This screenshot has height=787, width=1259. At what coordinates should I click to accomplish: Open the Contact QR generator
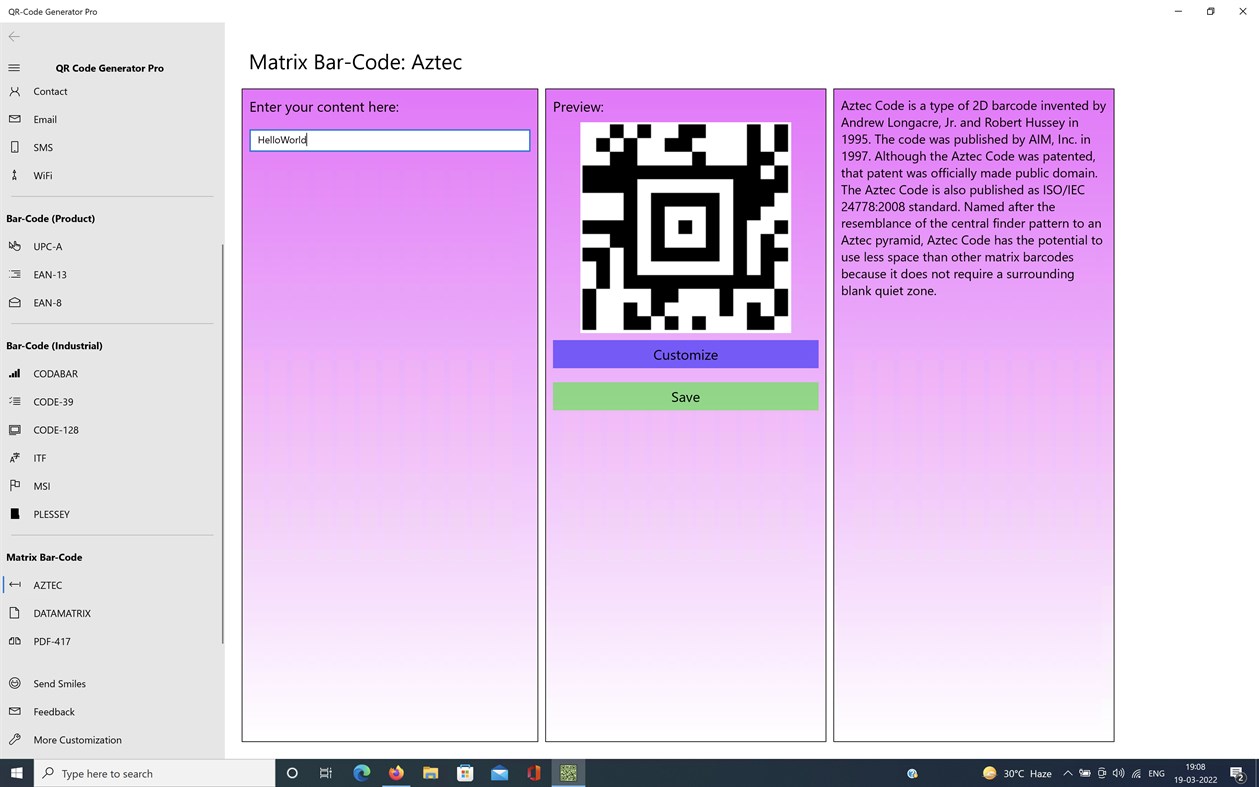50,91
